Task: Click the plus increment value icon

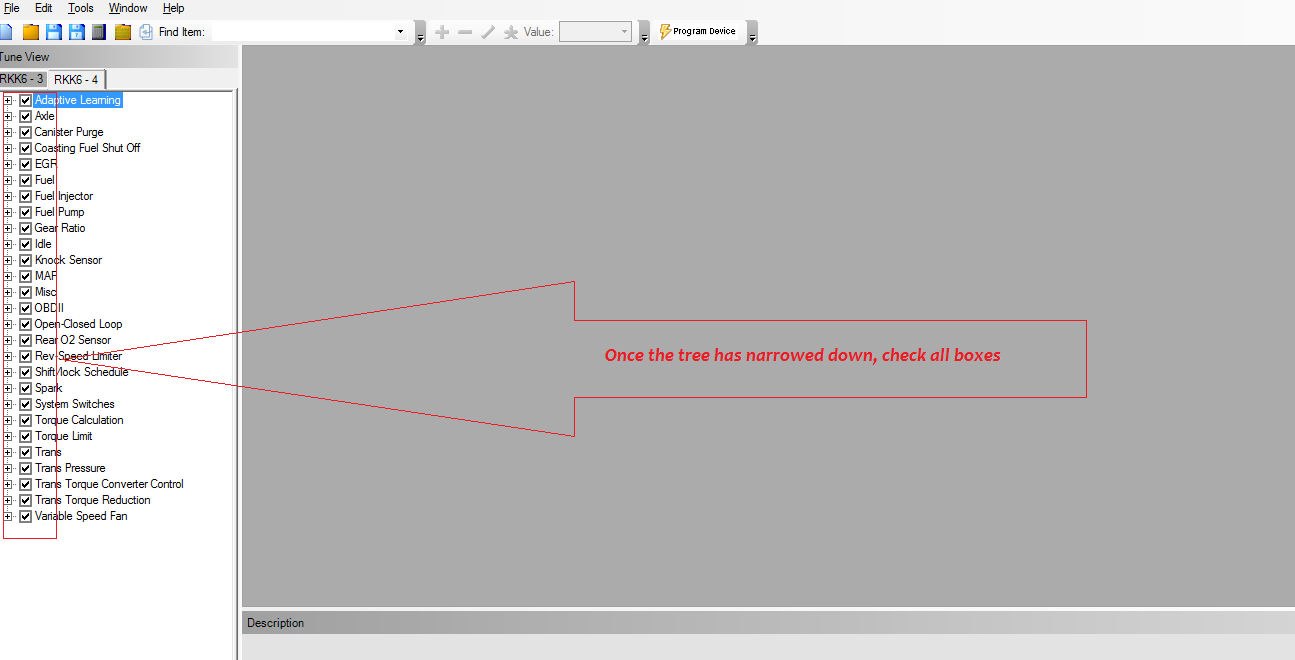Action: (x=442, y=32)
